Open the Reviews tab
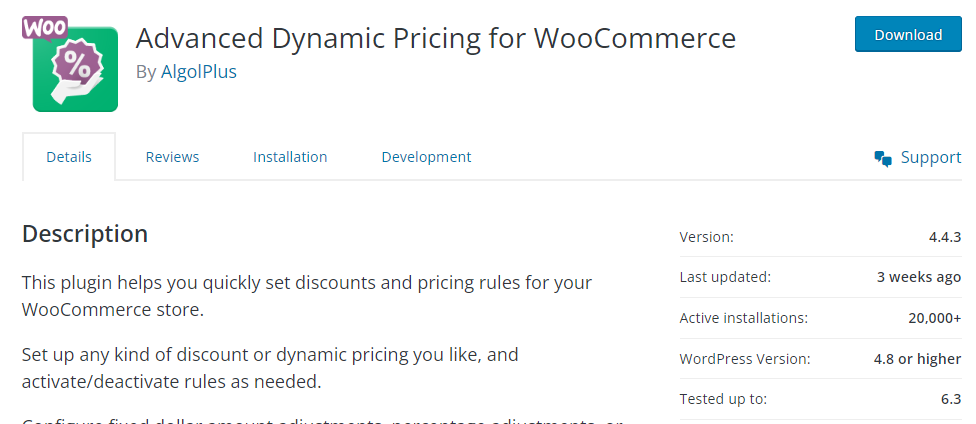This screenshot has height=424, width=976. pyautogui.click(x=172, y=157)
